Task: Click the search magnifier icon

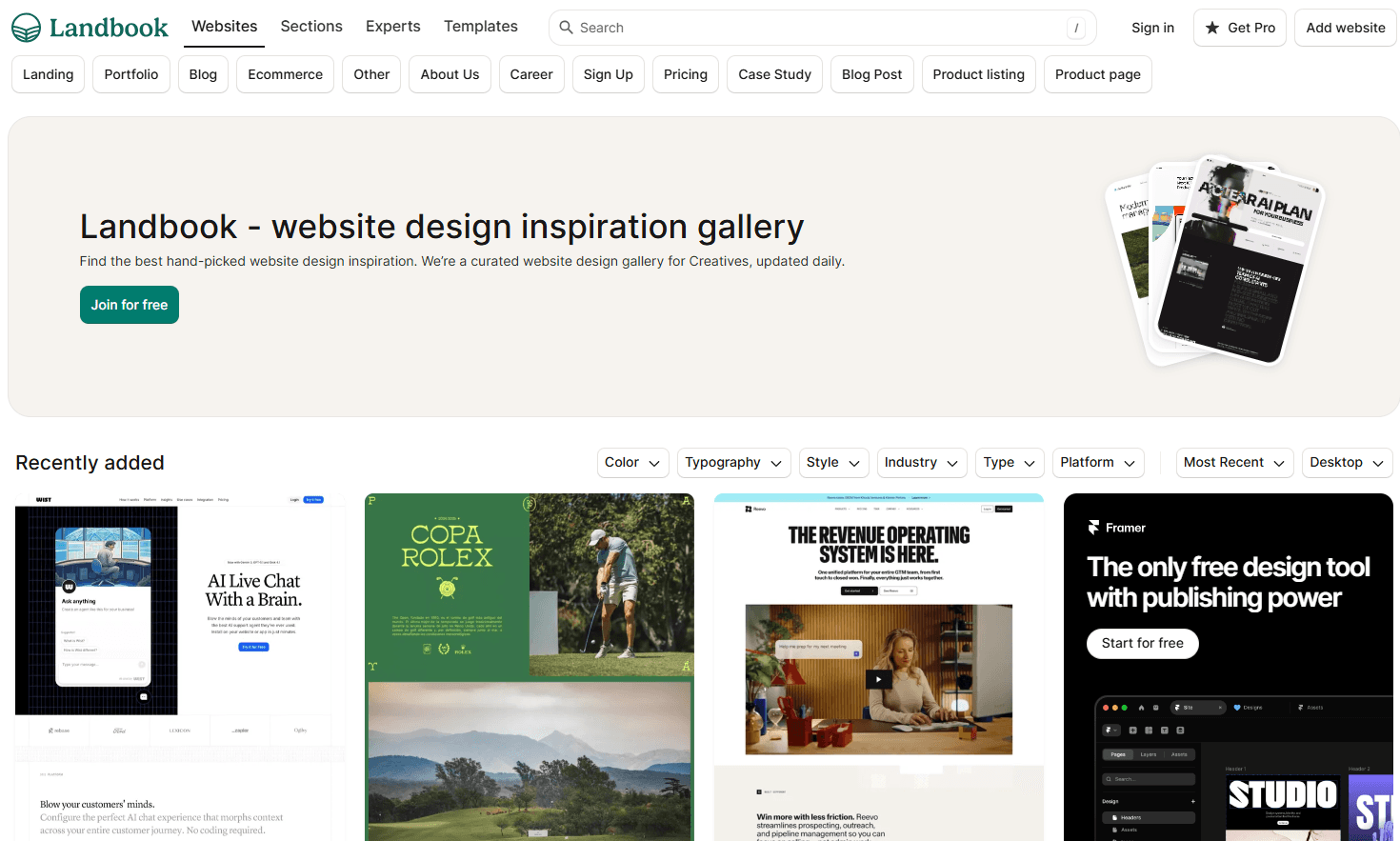Action: pos(566,28)
